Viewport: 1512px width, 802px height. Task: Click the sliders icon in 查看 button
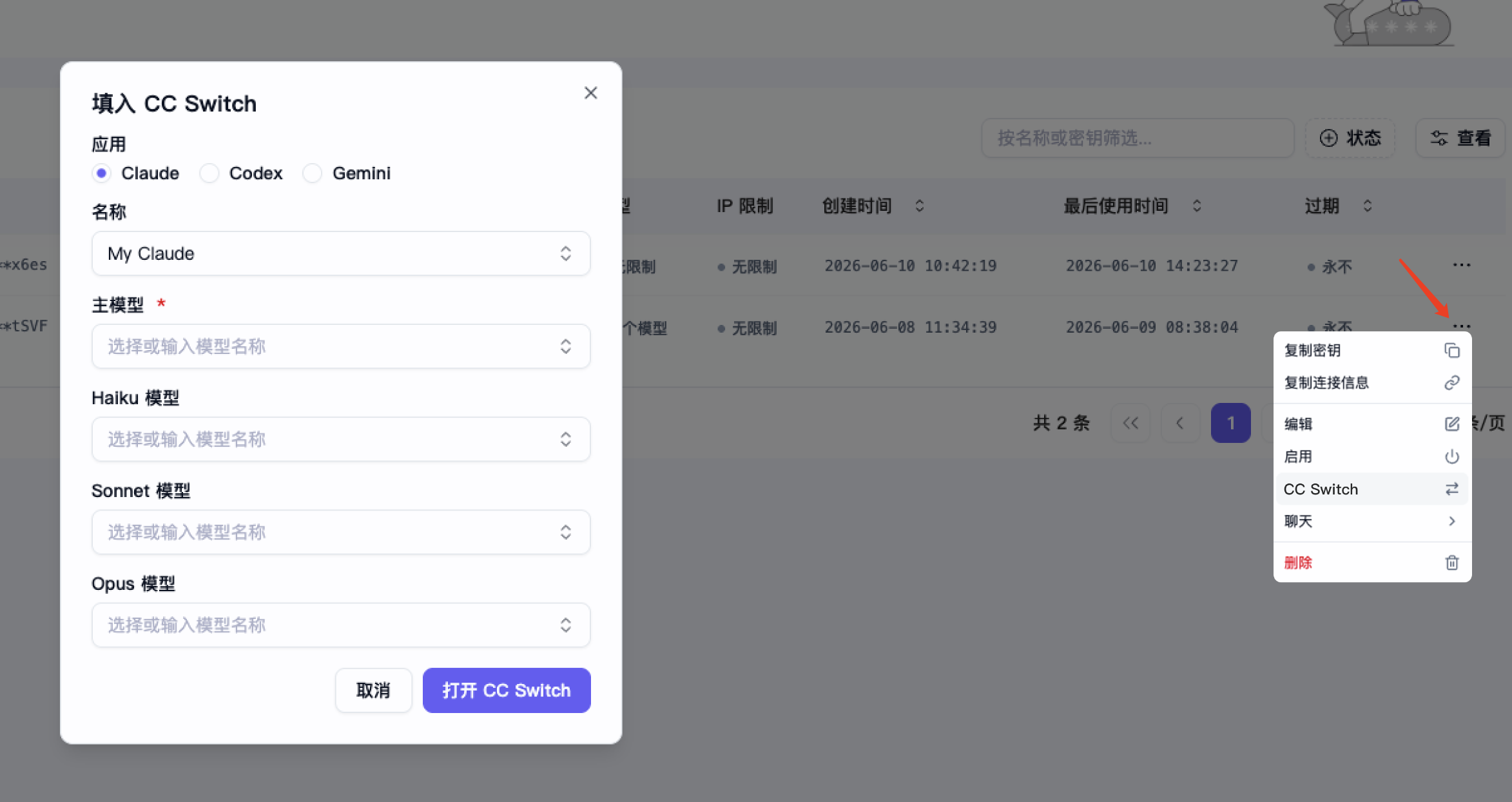[x=1439, y=138]
